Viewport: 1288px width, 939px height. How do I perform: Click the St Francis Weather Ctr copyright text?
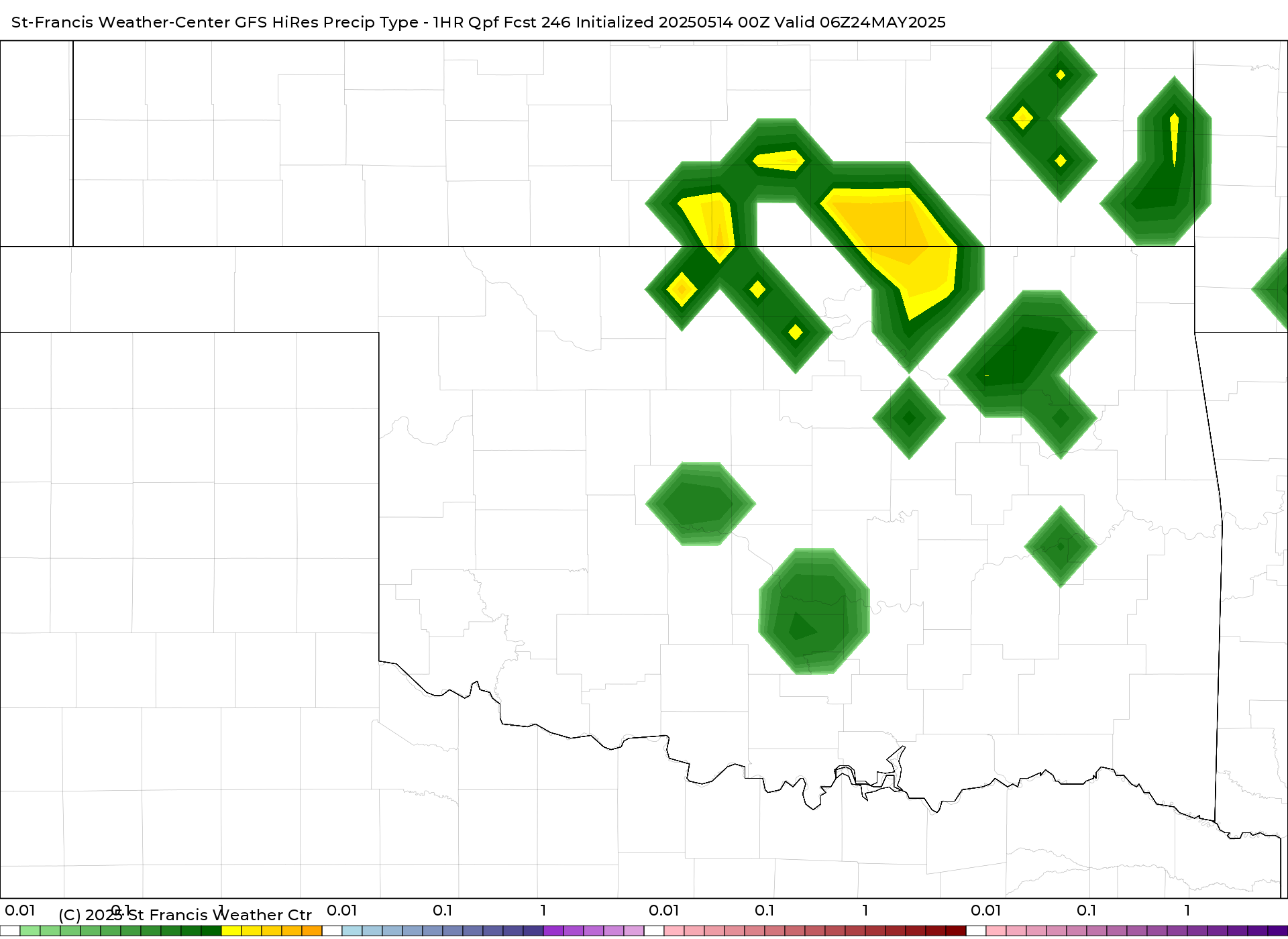pyautogui.click(x=185, y=915)
